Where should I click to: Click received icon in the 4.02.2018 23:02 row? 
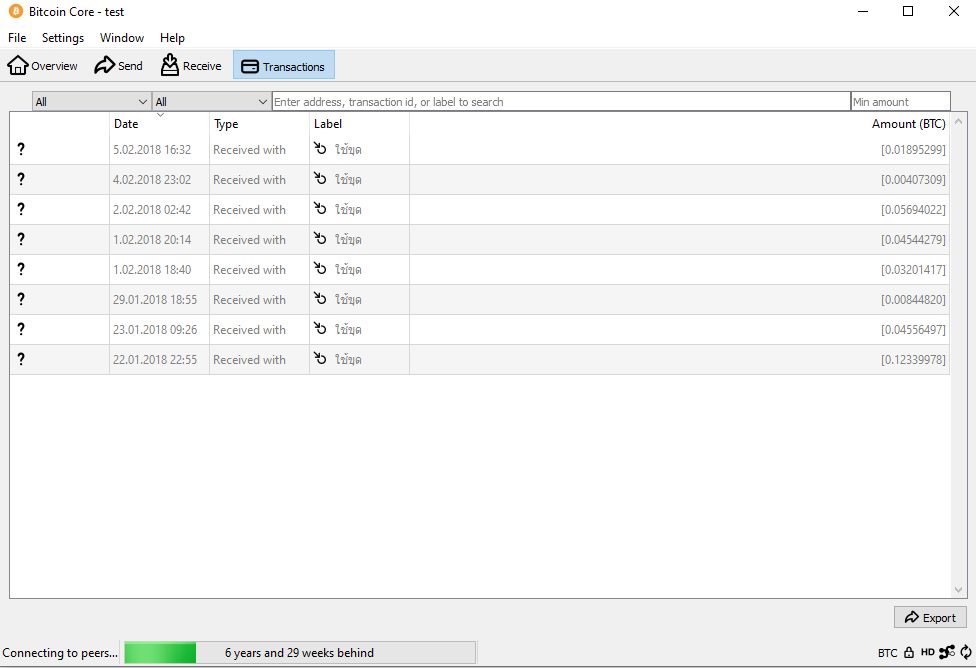coord(320,178)
